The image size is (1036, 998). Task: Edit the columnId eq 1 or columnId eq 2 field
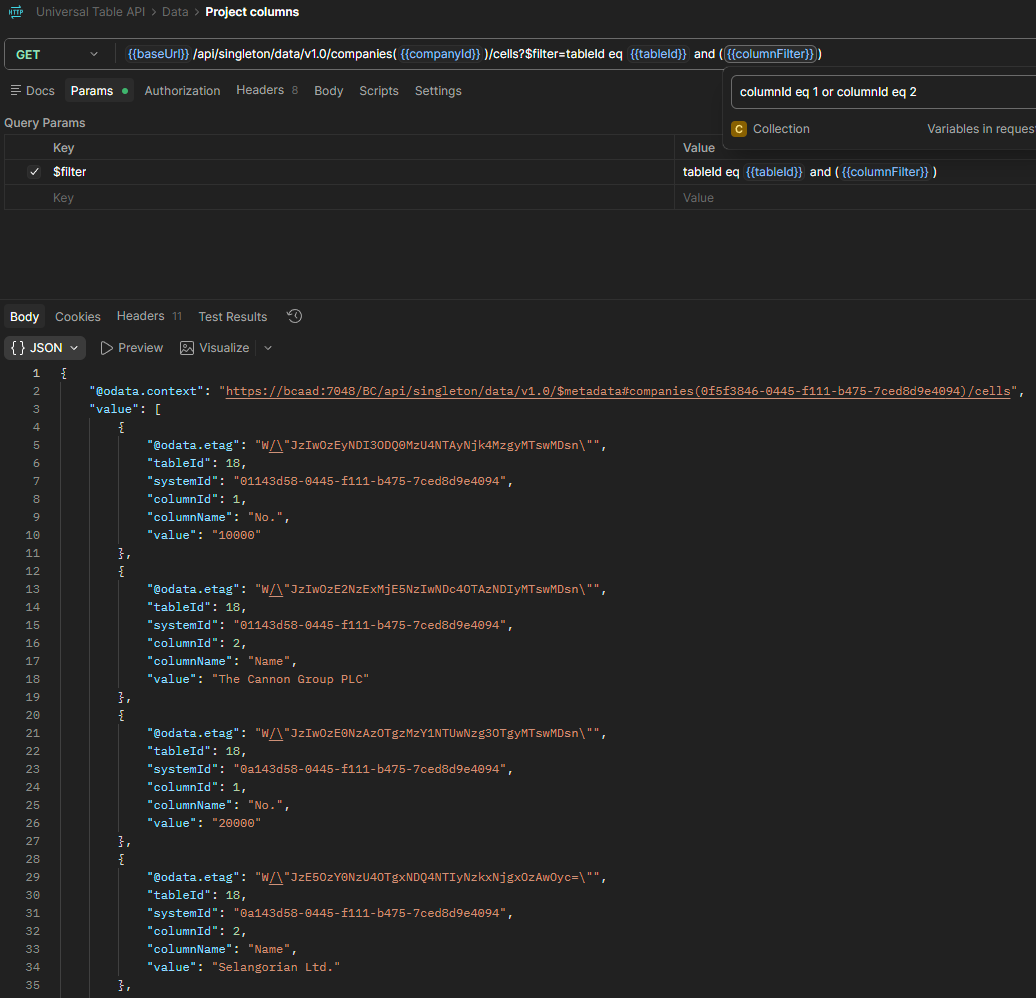[883, 92]
